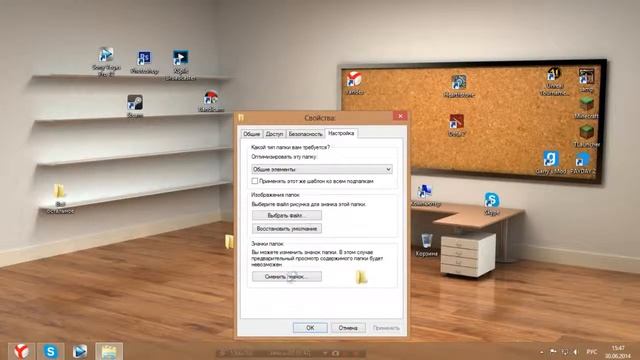Show hidden system tray icons
This screenshot has height=360, width=640.
(x=542, y=351)
